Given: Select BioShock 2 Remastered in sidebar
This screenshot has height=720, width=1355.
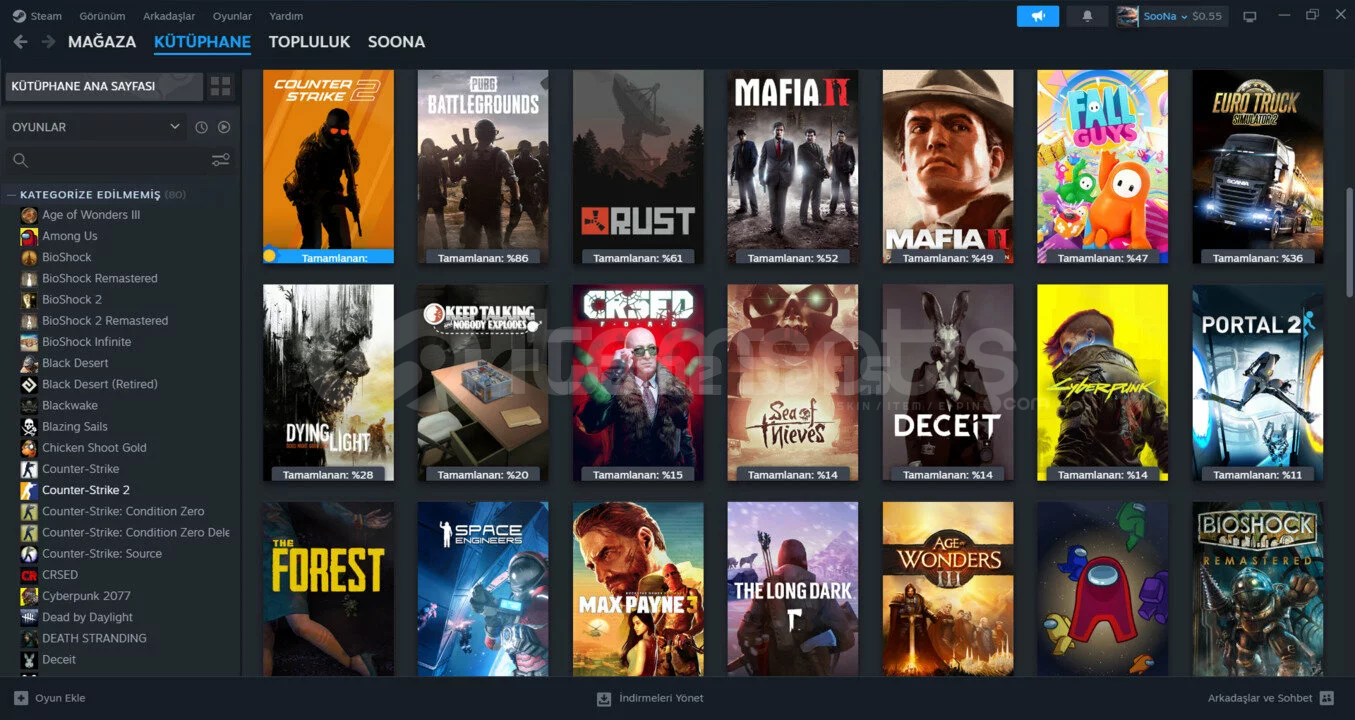Looking at the screenshot, I should point(104,321).
